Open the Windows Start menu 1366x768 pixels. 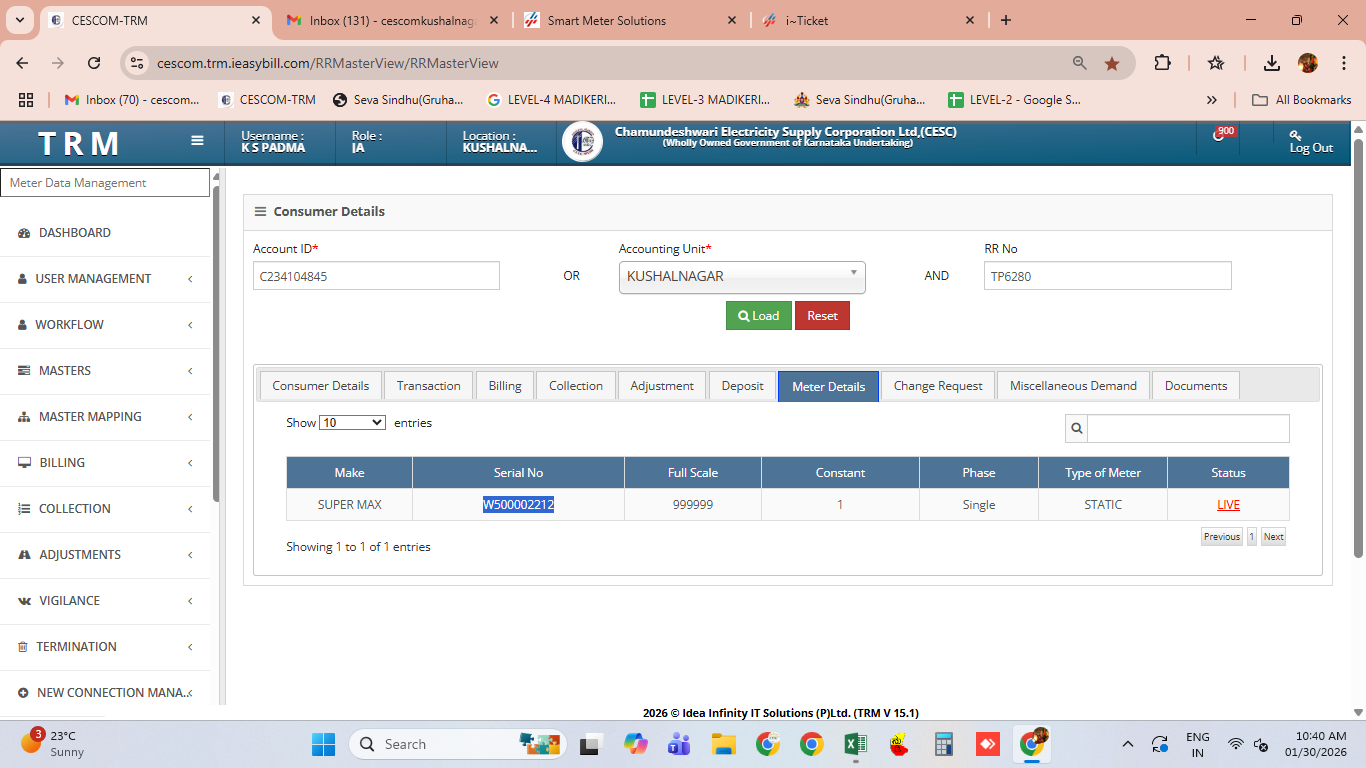point(324,744)
